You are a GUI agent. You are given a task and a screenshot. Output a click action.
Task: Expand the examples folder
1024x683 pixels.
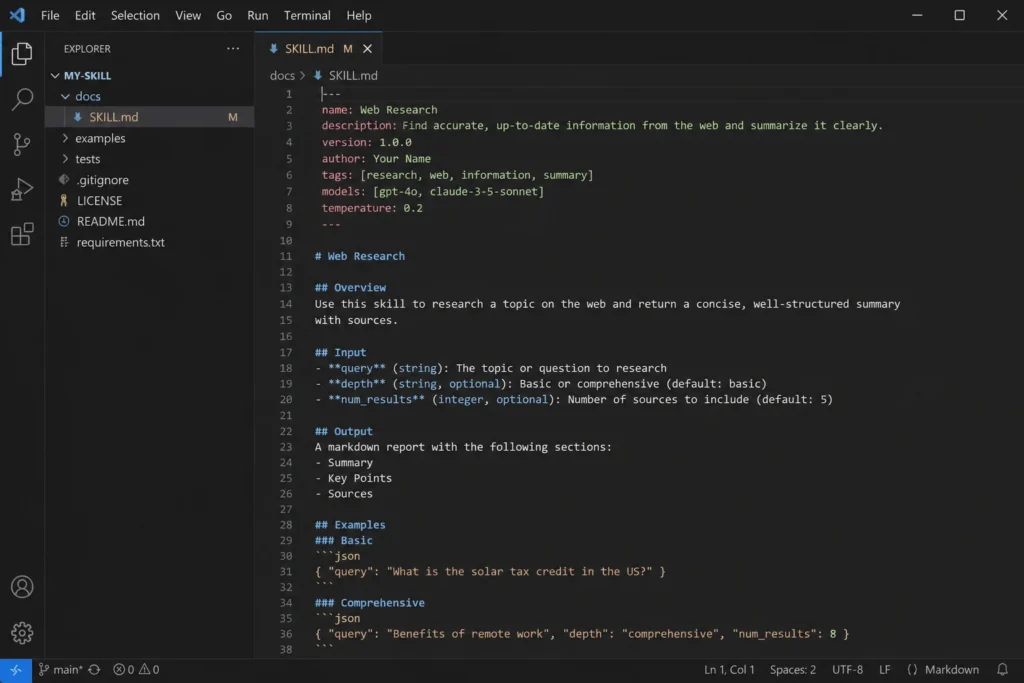point(65,138)
